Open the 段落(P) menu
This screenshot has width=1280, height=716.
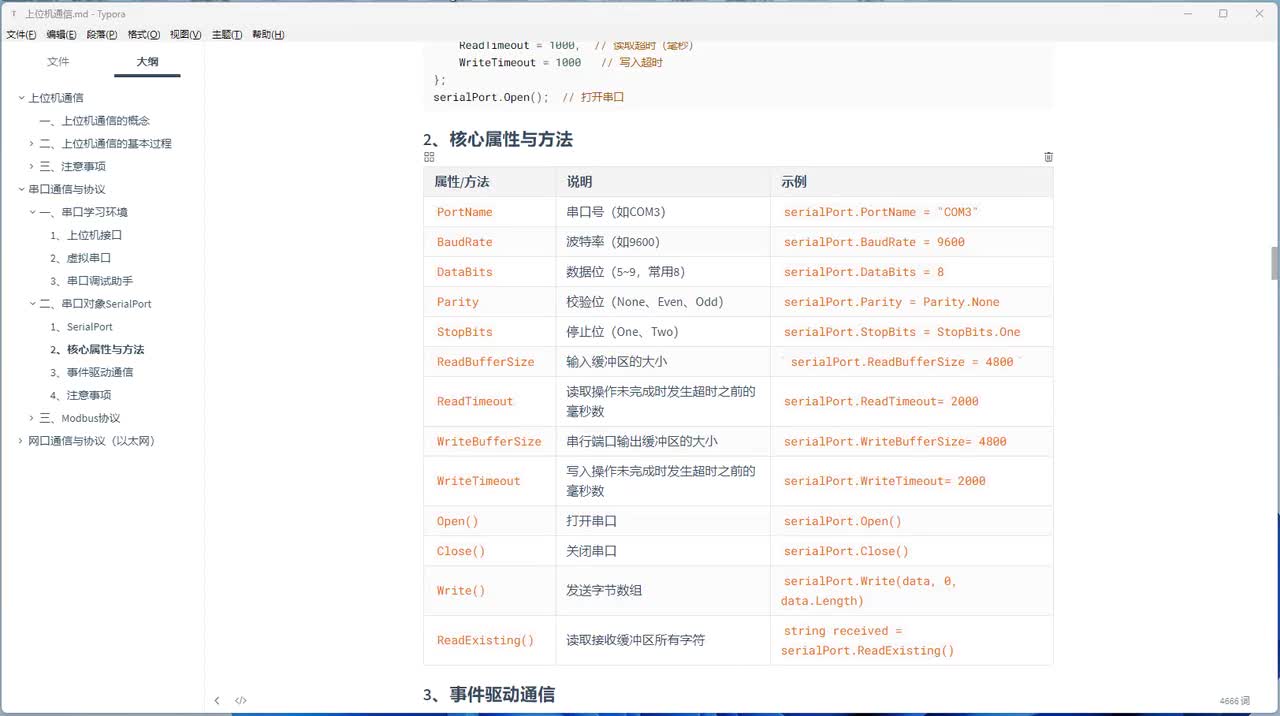point(102,35)
